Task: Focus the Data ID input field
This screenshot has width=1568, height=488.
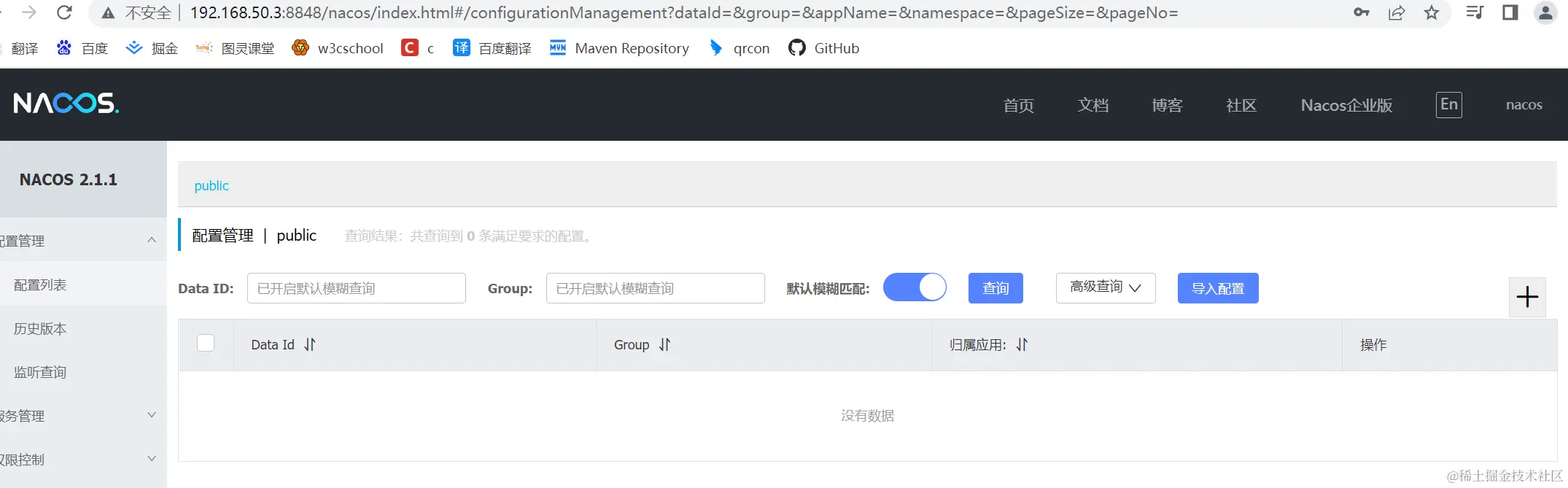Action: coord(357,288)
